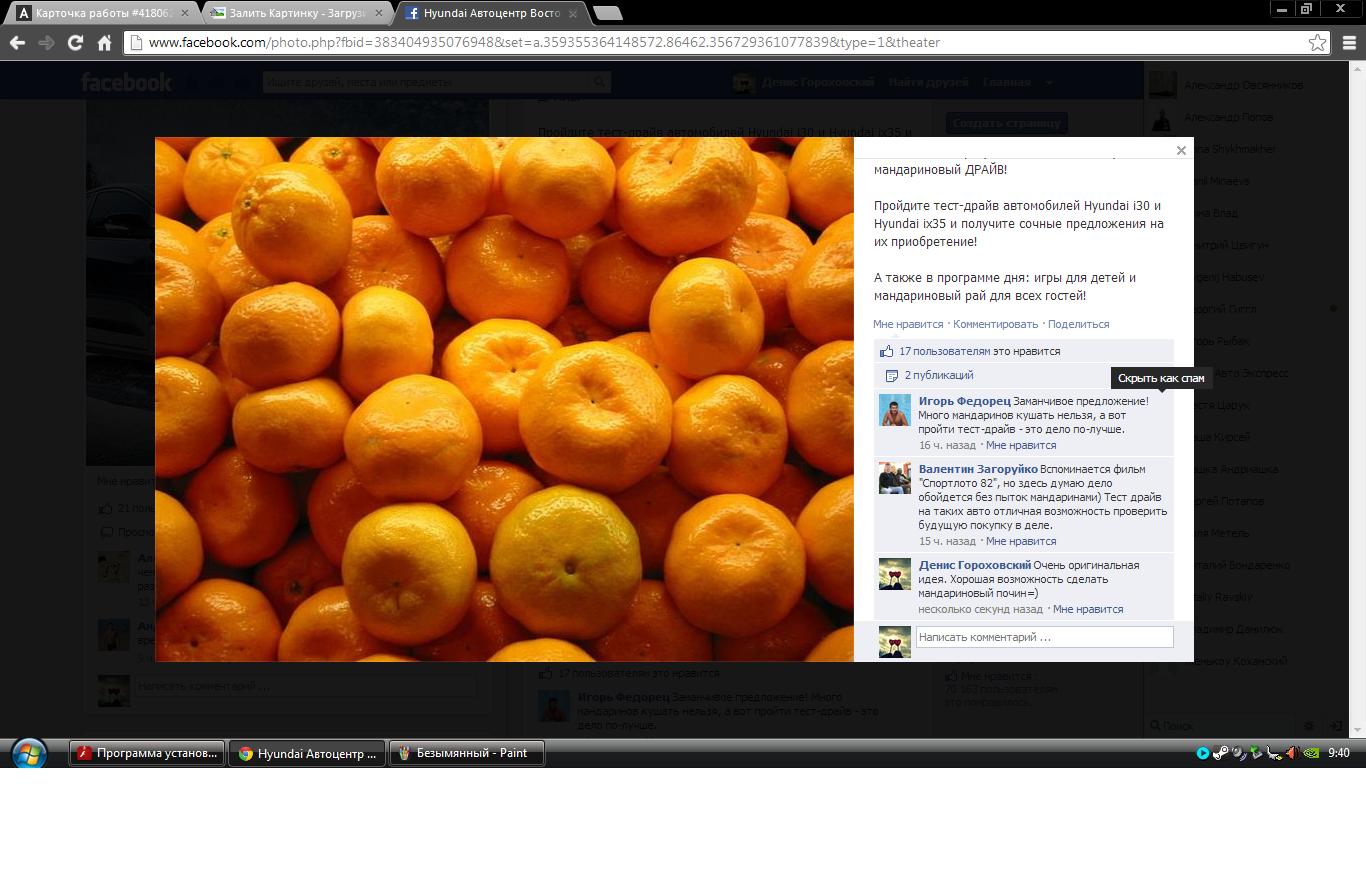Screen dimensions: 1366x878
Task: Click Игорь Федорец's comment avatar
Action: tap(895, 410)
